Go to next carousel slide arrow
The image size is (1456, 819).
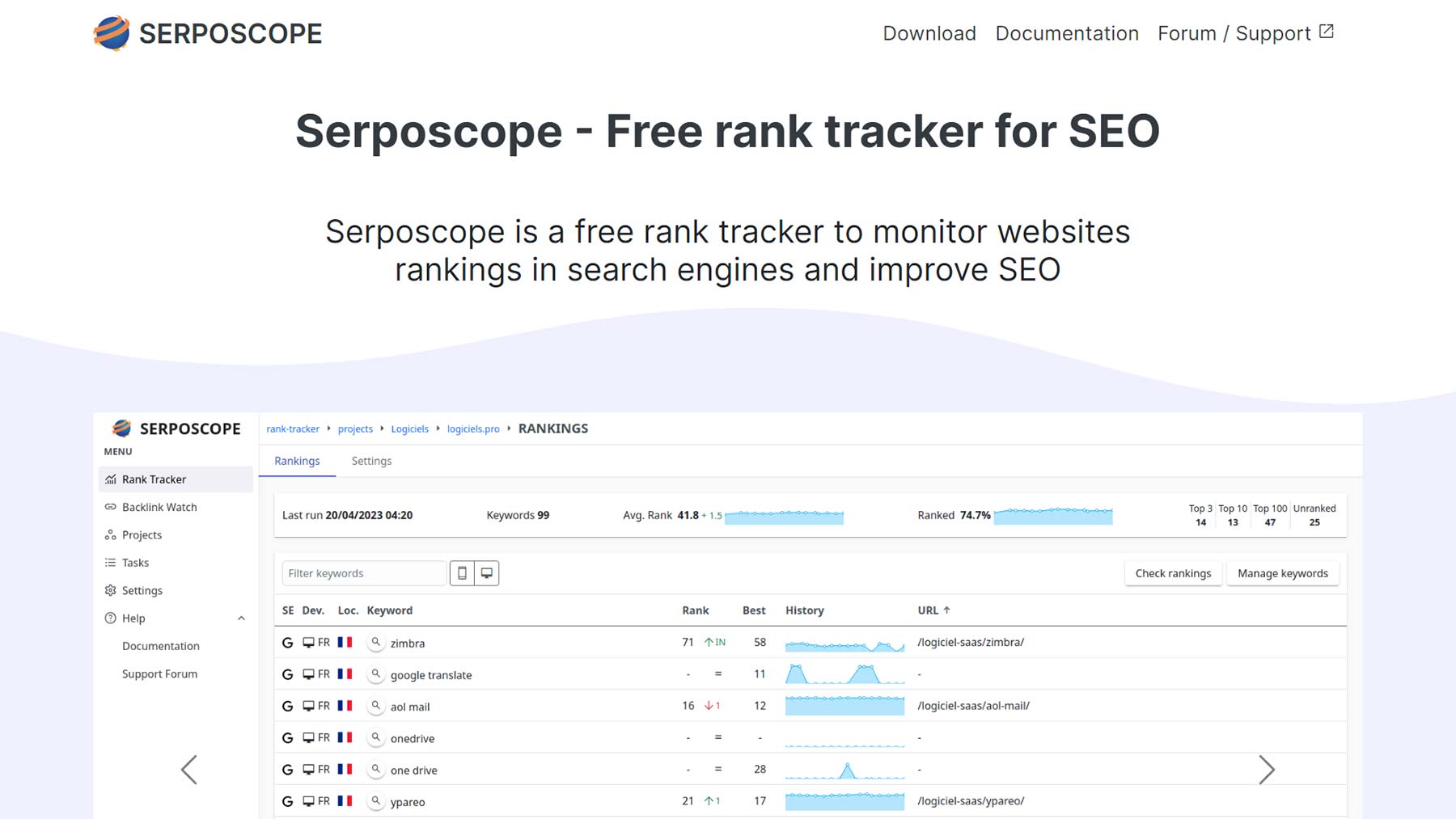point(1267,770)
